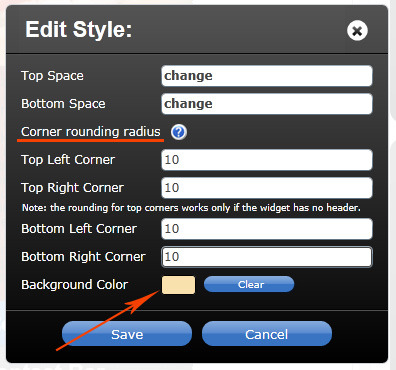Open the Background Color swatch picker
This screenshot has width=396, height=370.
point(178,285)
